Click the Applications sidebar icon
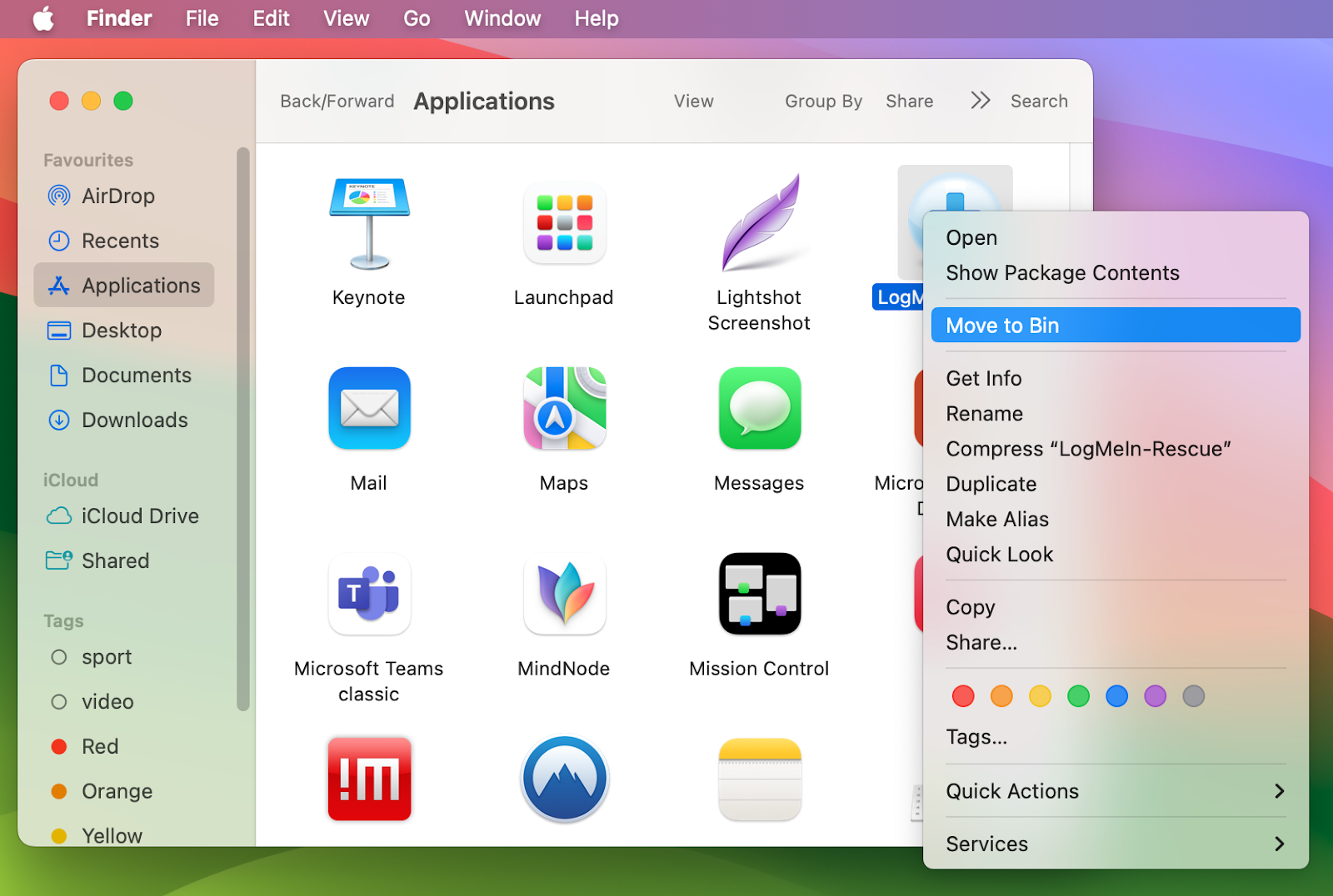Viewport: 1333px width, 896px height. (x=59, y=286)
